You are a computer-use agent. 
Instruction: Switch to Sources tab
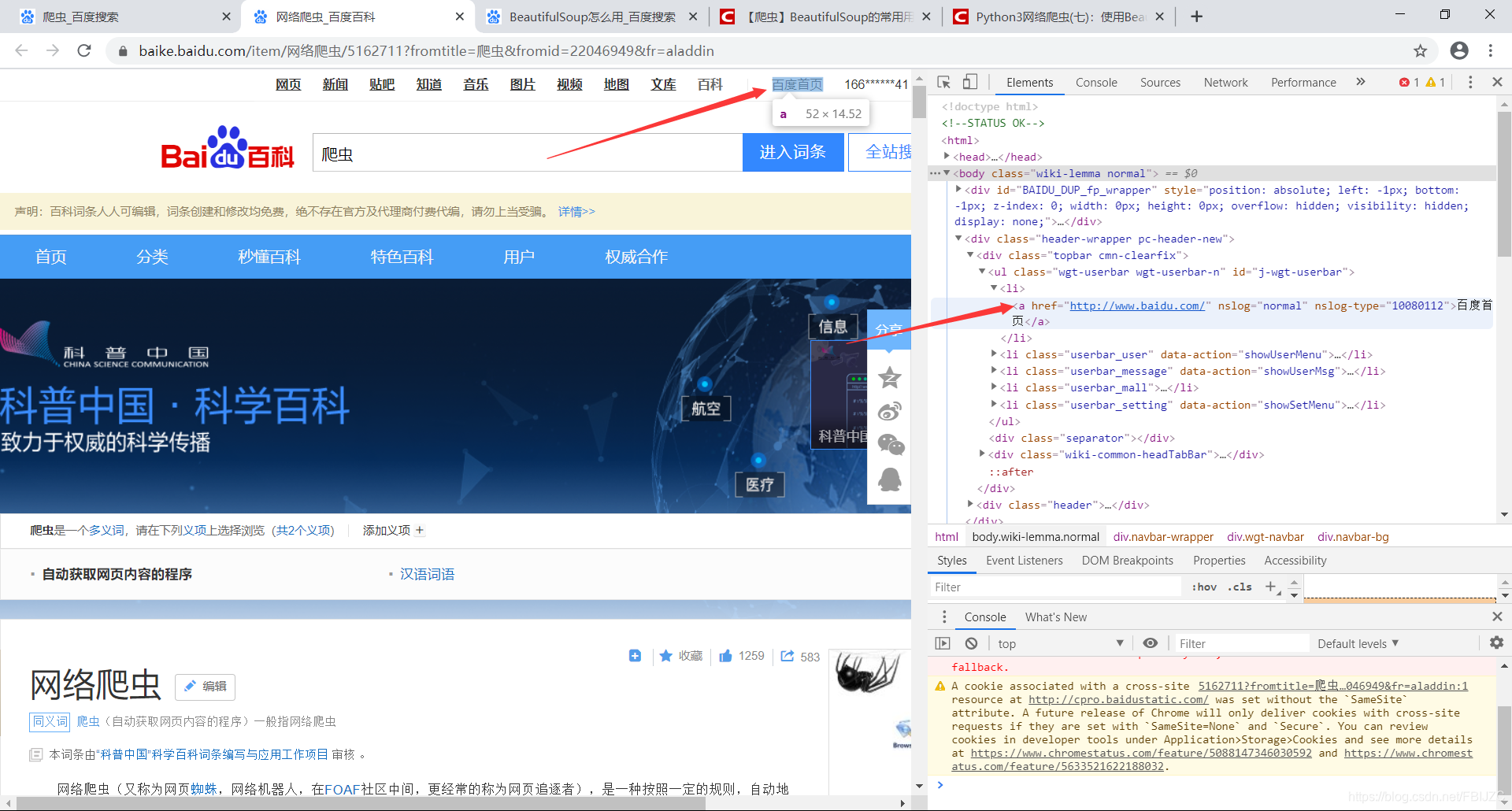(1160, 82)
